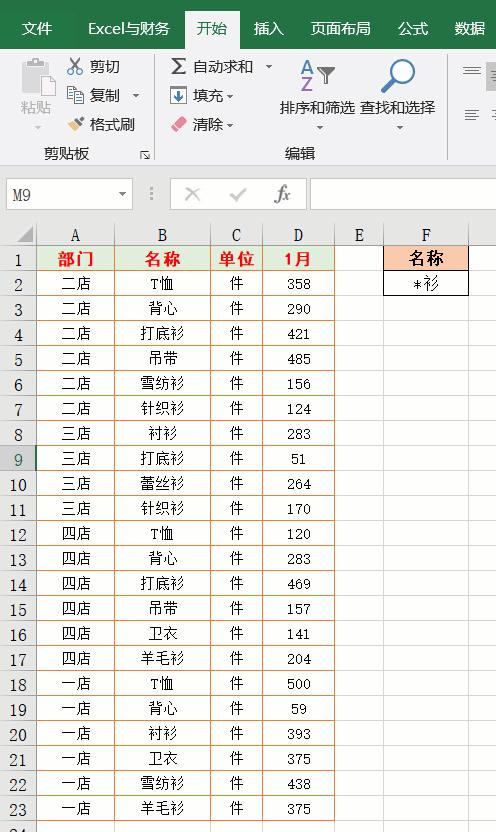Switch to Excel与财务 tab
The height and width of the screenshot is (832, 496).
point(129,28)
